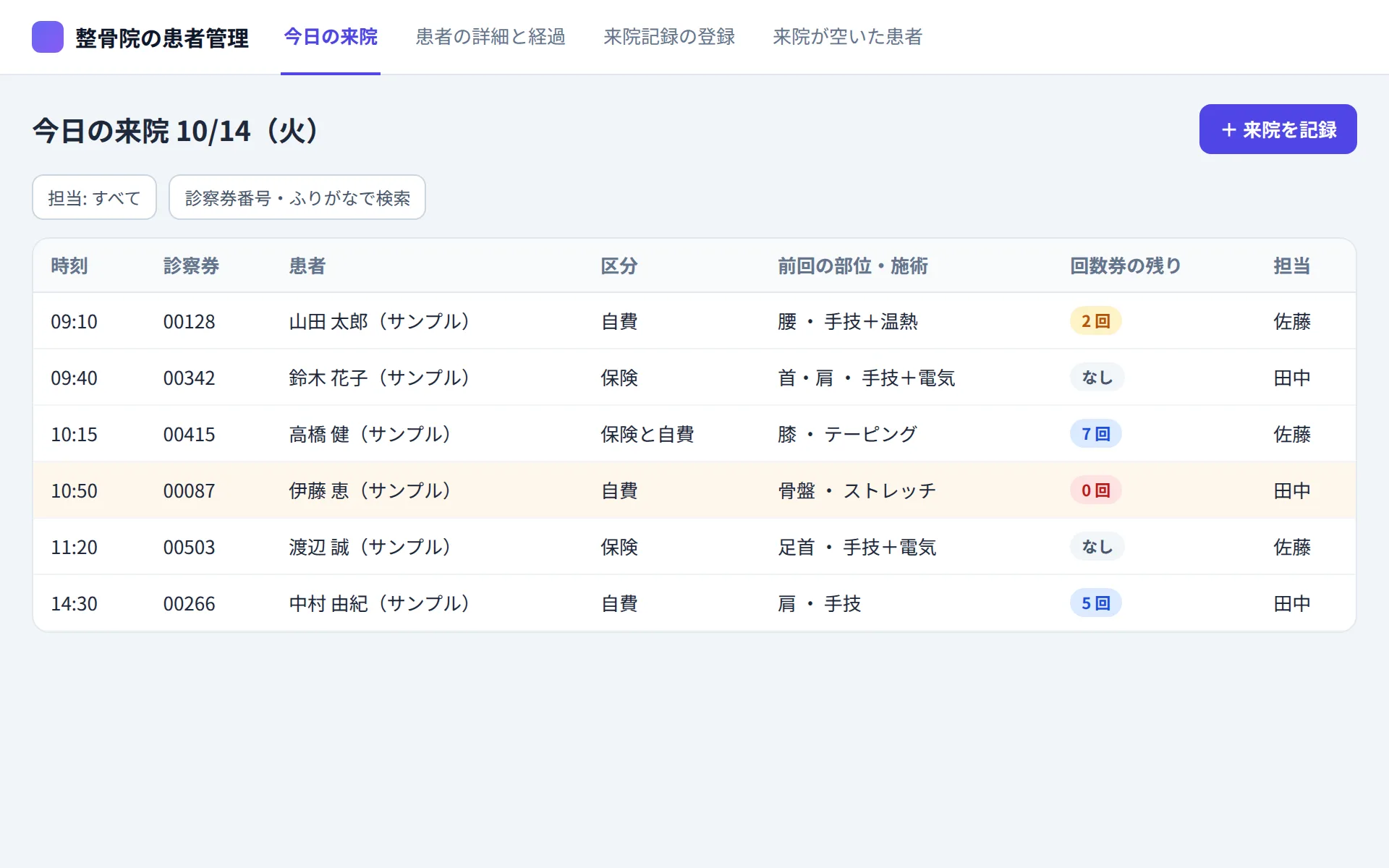Viewport: 1389px width, 868px height.
Task: Click the 10:50 time cell
Action: (74, 491)
